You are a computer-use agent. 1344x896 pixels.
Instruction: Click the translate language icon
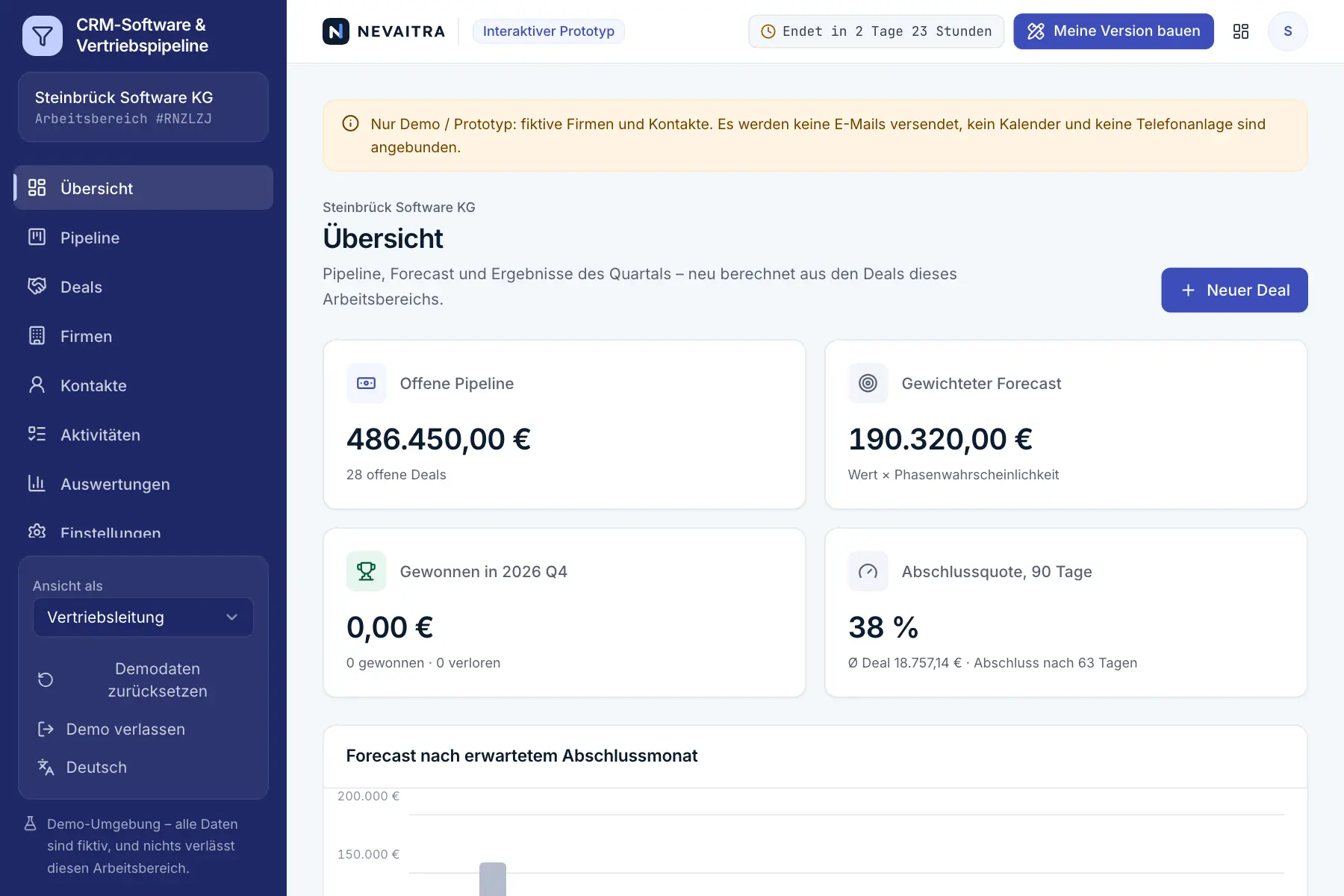coord(46,768)
